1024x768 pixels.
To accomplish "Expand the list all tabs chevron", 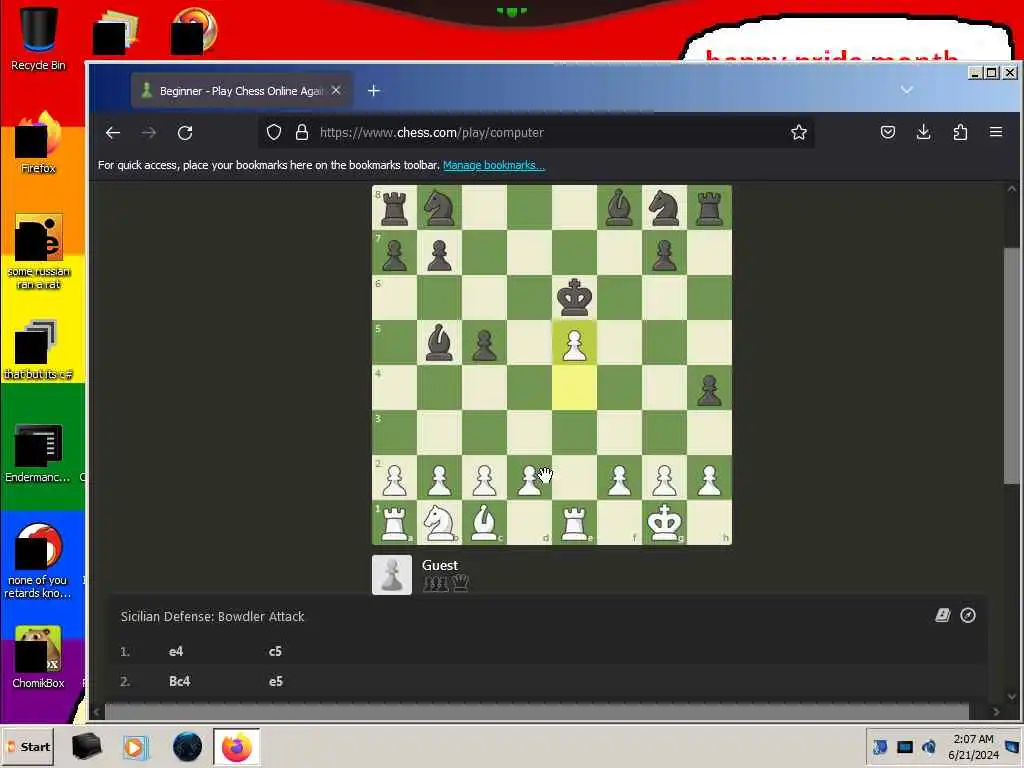I will (x=906, y=89).
